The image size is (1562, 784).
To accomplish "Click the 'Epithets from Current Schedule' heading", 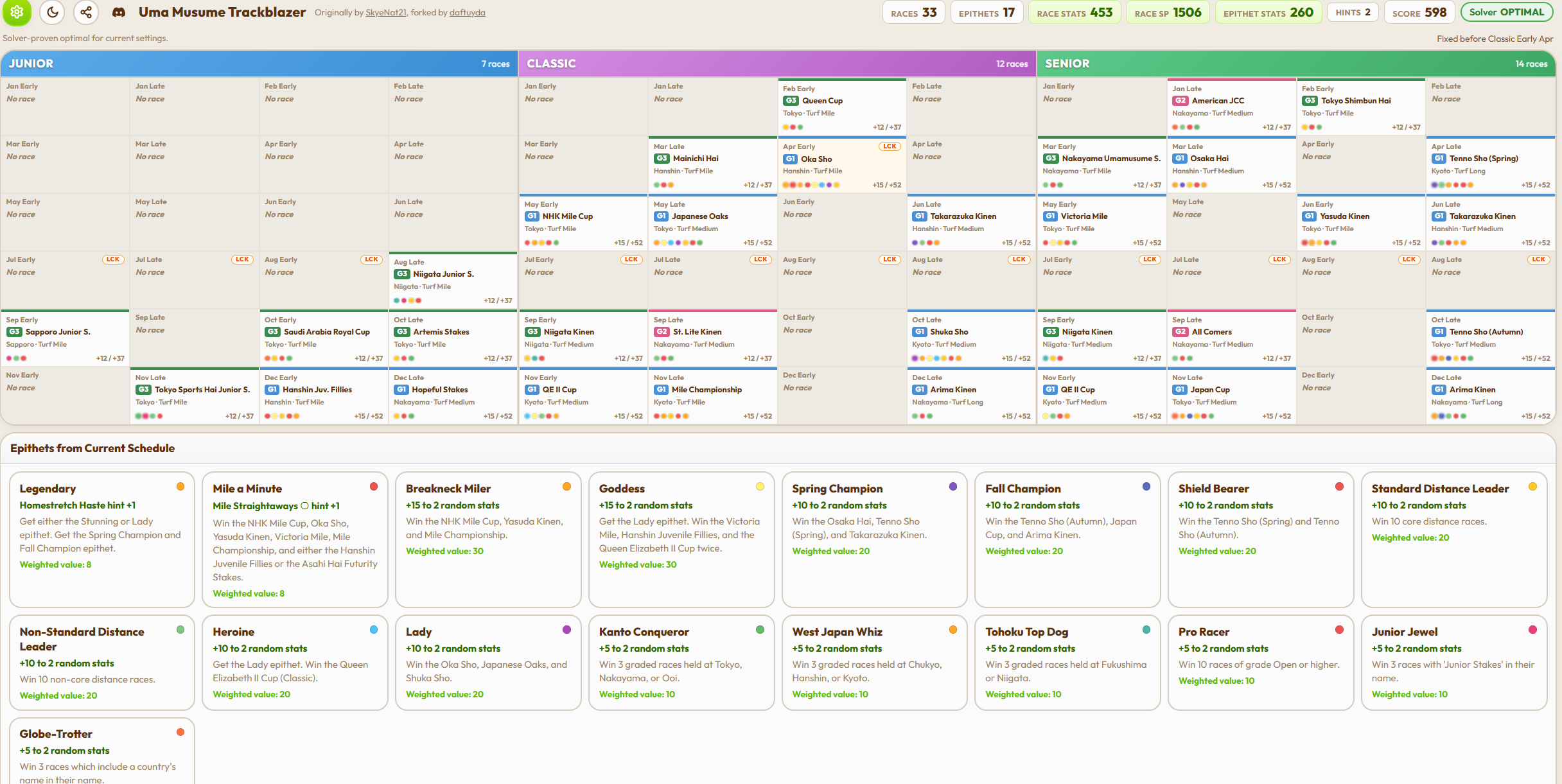I will [92, 448].
